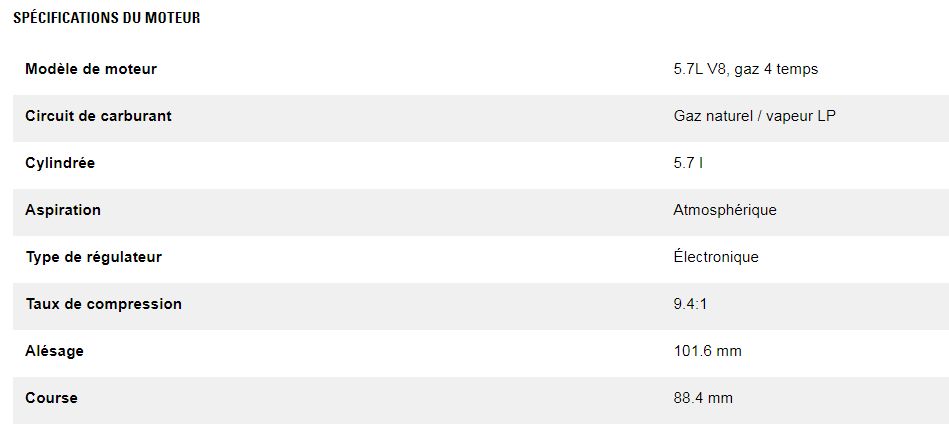This screenshot has width=949, height=437.
Task: Select the Circuit de carburant label
Action: pyautogui.click(x=98, y=116)
